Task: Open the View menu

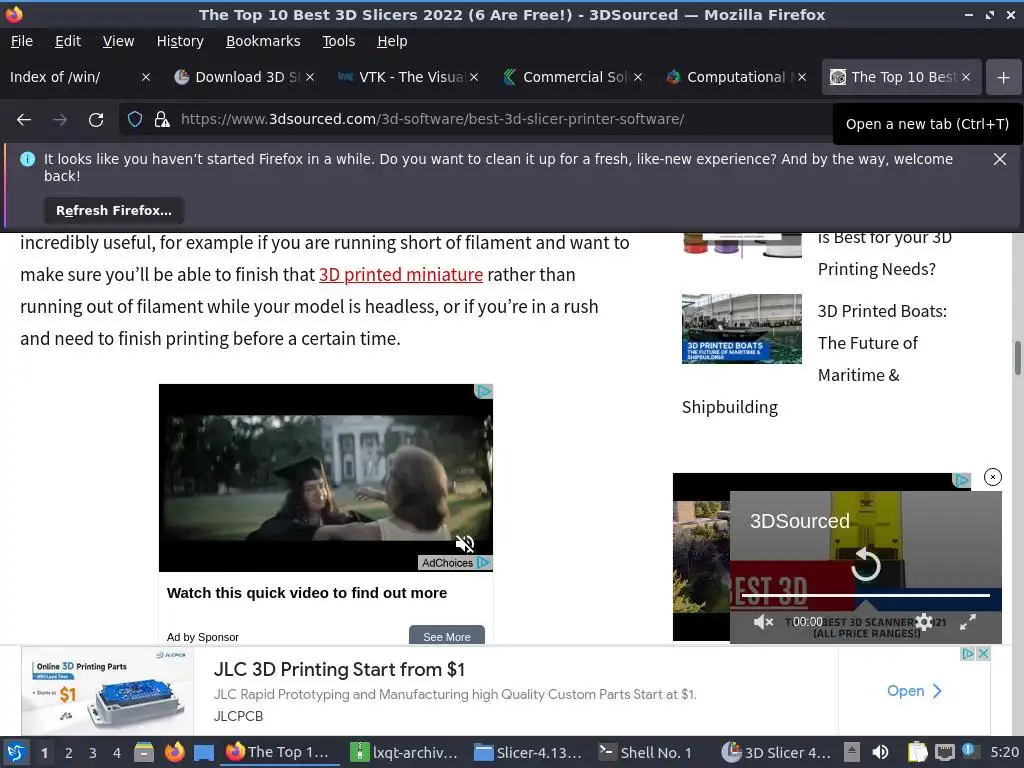Action: pyautogui.click(x=118, y=41)
